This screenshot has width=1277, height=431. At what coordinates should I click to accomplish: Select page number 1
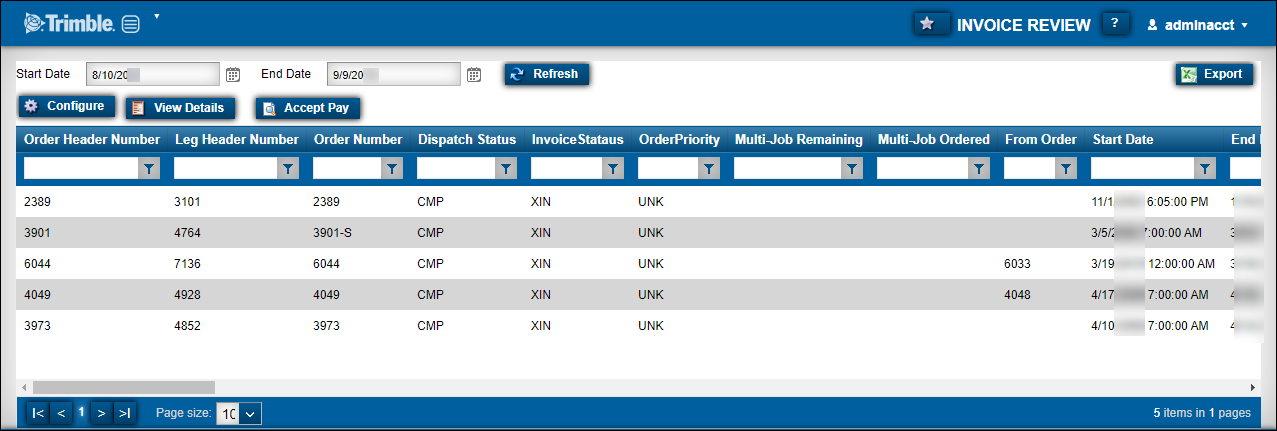(82, 411)
